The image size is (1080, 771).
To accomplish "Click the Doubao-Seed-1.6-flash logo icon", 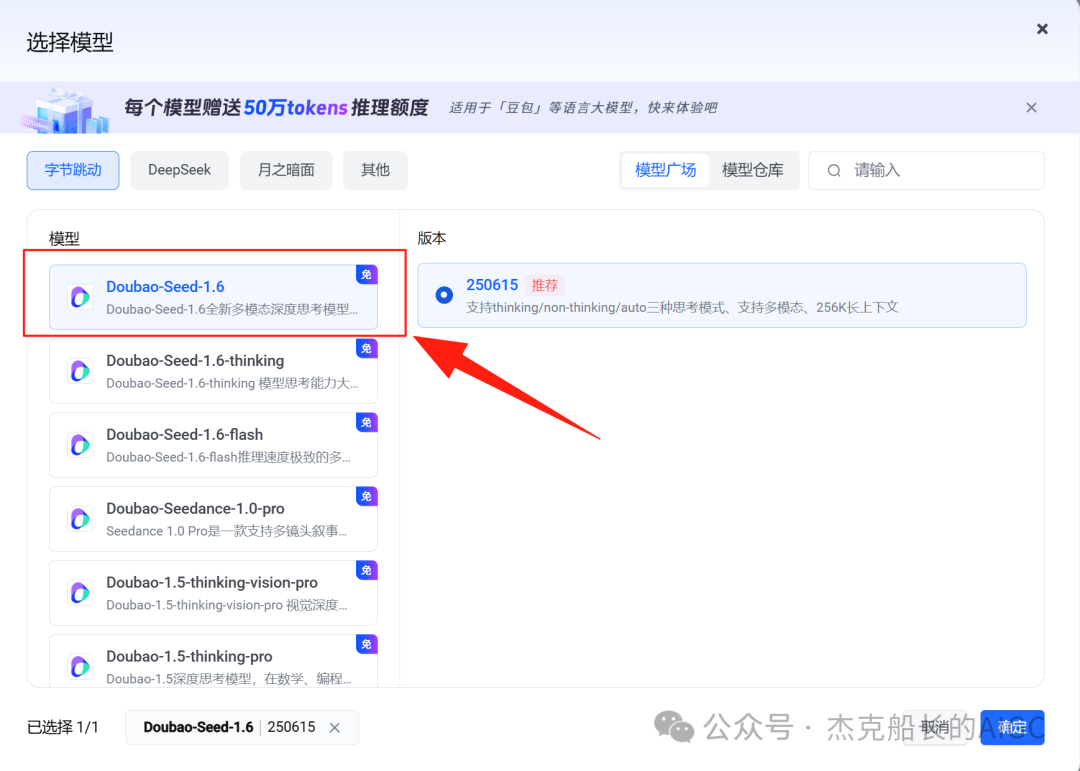I will pos(80,445).
